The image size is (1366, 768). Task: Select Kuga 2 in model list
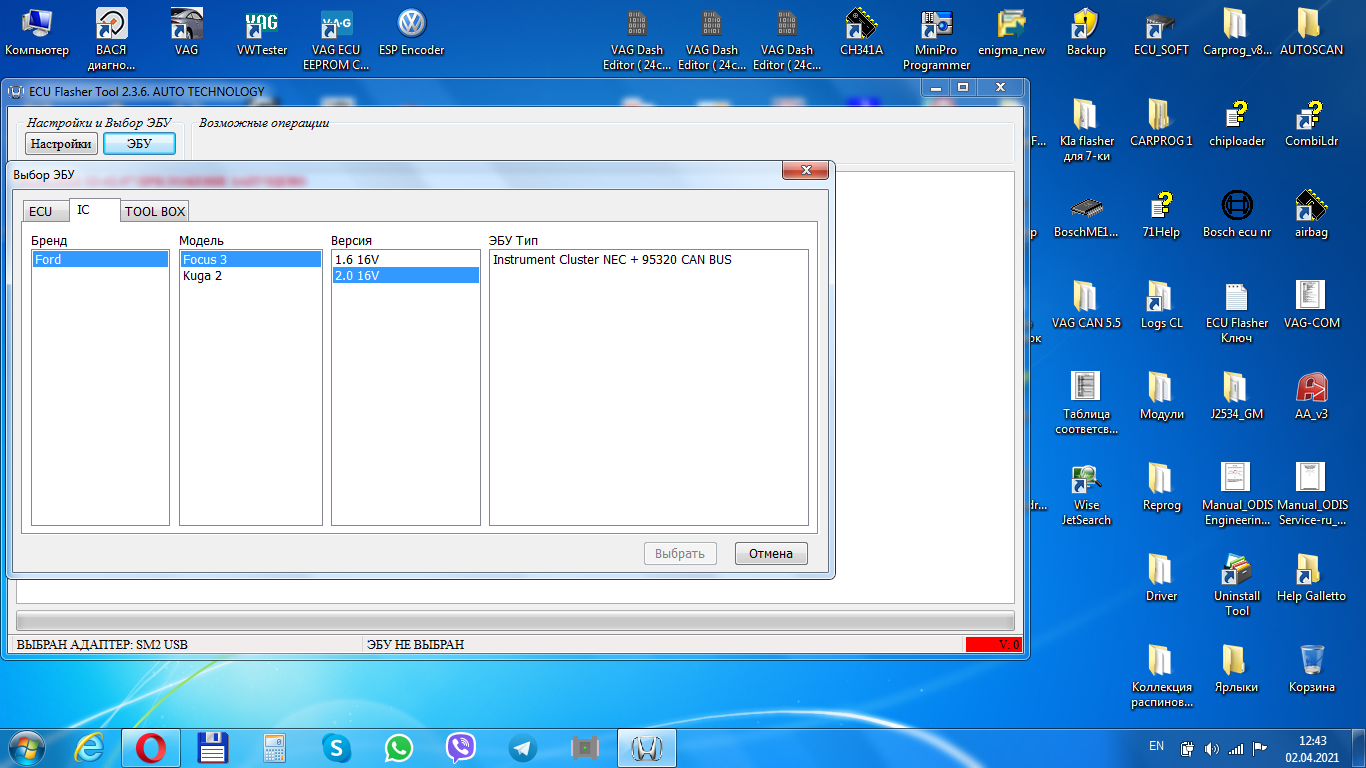coord(203,276)
